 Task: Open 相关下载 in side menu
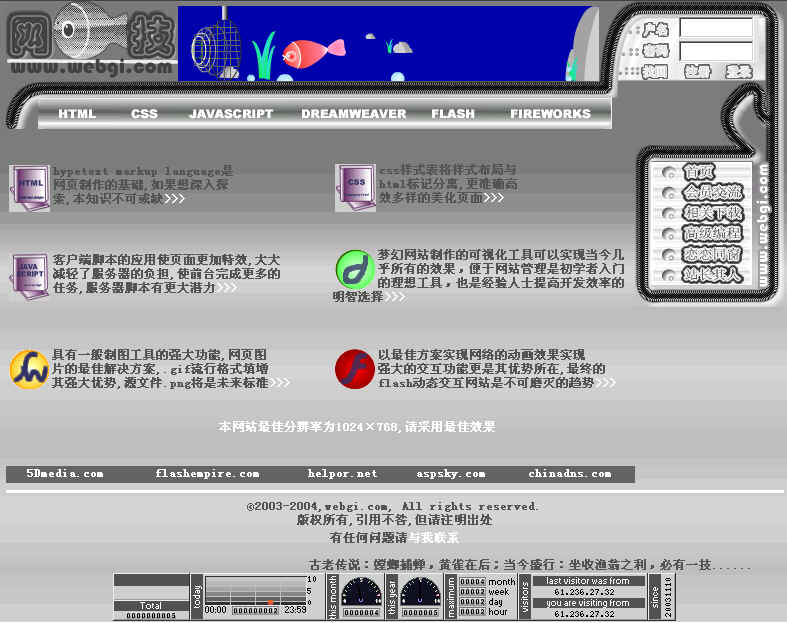coord(712,213)
